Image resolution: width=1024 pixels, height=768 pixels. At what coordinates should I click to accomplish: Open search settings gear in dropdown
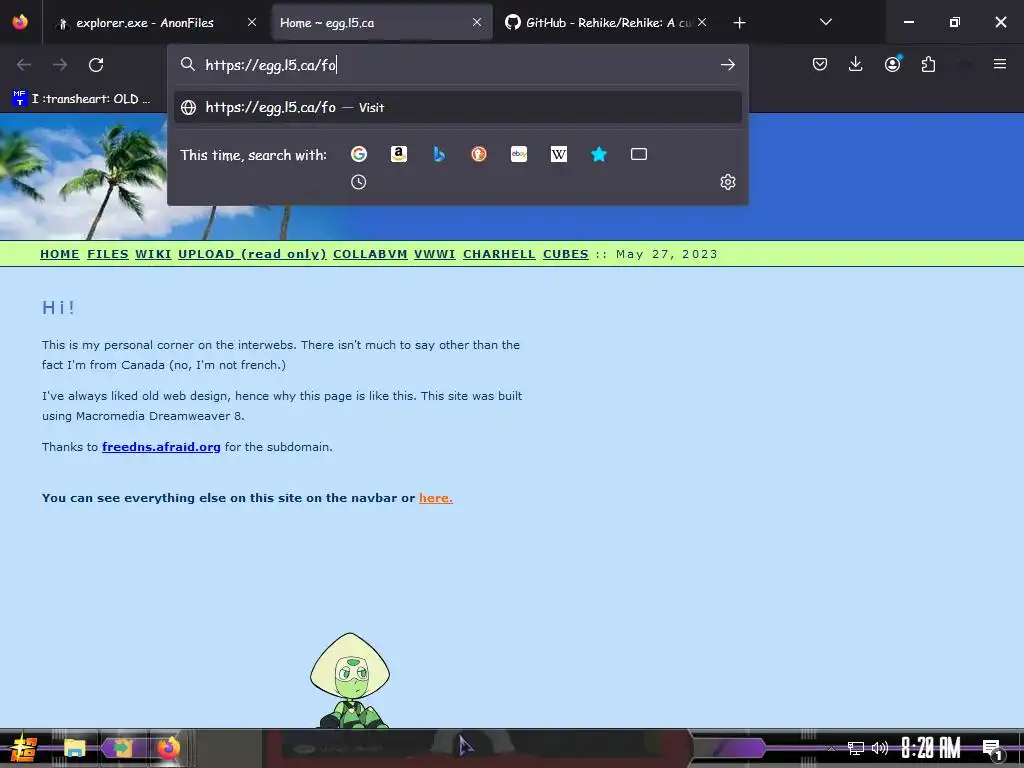(728, 182)
